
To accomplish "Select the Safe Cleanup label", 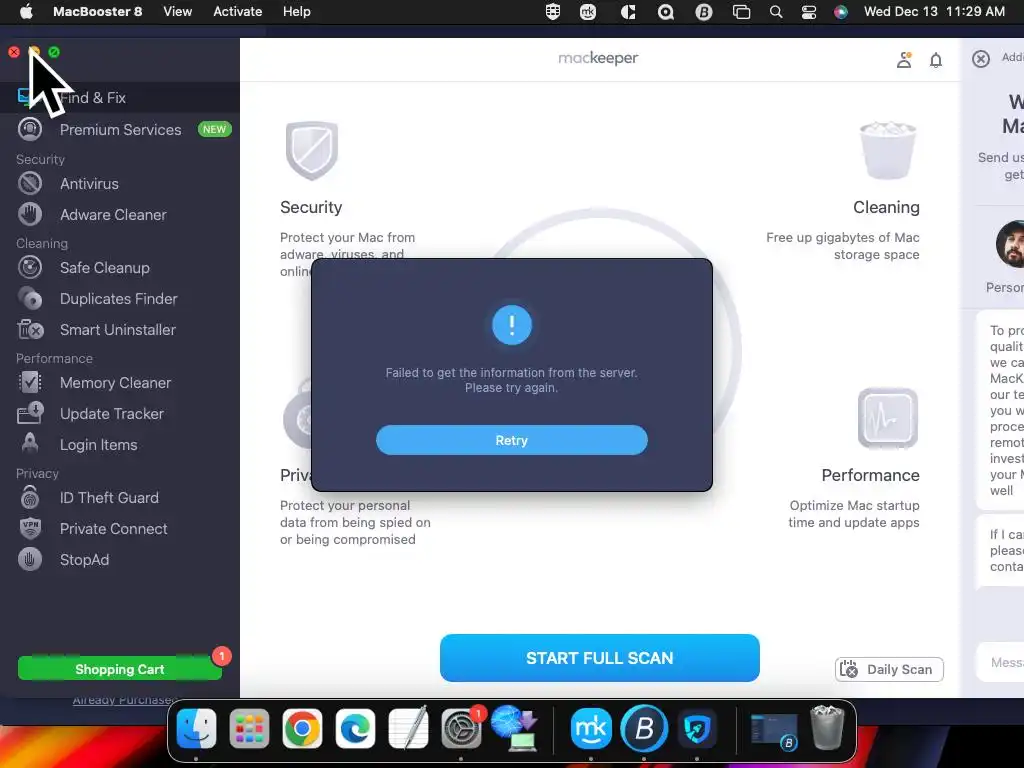I will point(104,268).
